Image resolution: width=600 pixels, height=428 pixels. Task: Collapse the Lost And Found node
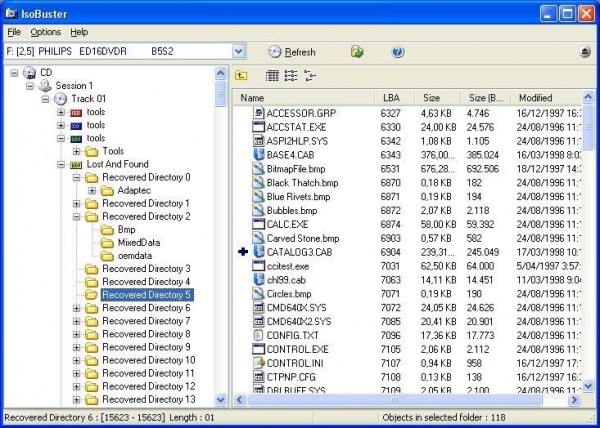point(61,164)
